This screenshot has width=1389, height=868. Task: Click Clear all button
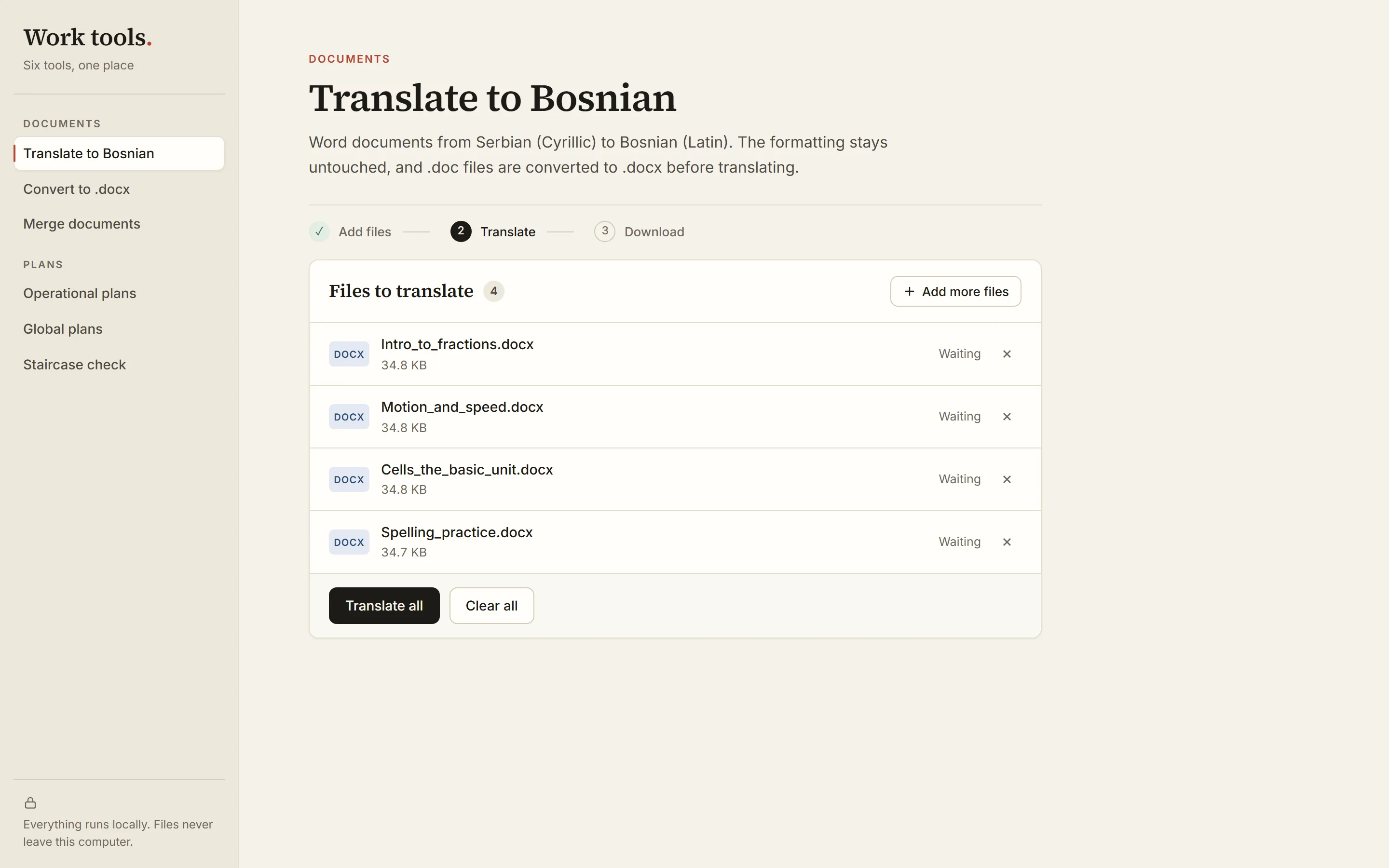491,606
